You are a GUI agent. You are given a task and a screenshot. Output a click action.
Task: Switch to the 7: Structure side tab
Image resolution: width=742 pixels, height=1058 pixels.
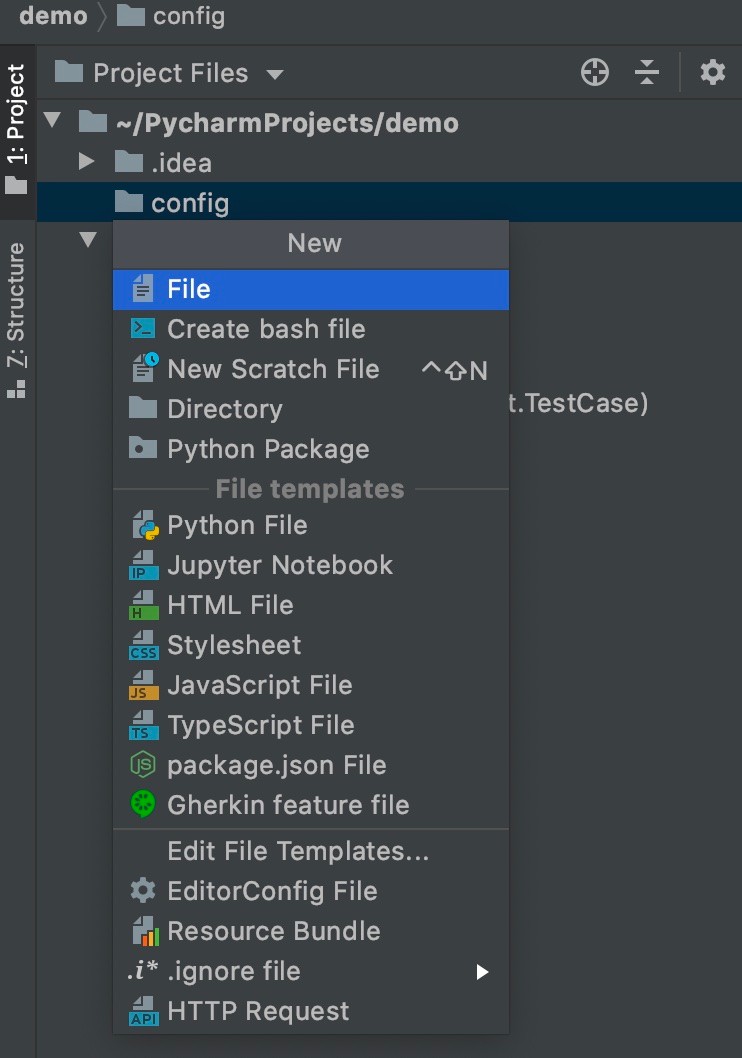pyautogui.click(x=16, y=321)
